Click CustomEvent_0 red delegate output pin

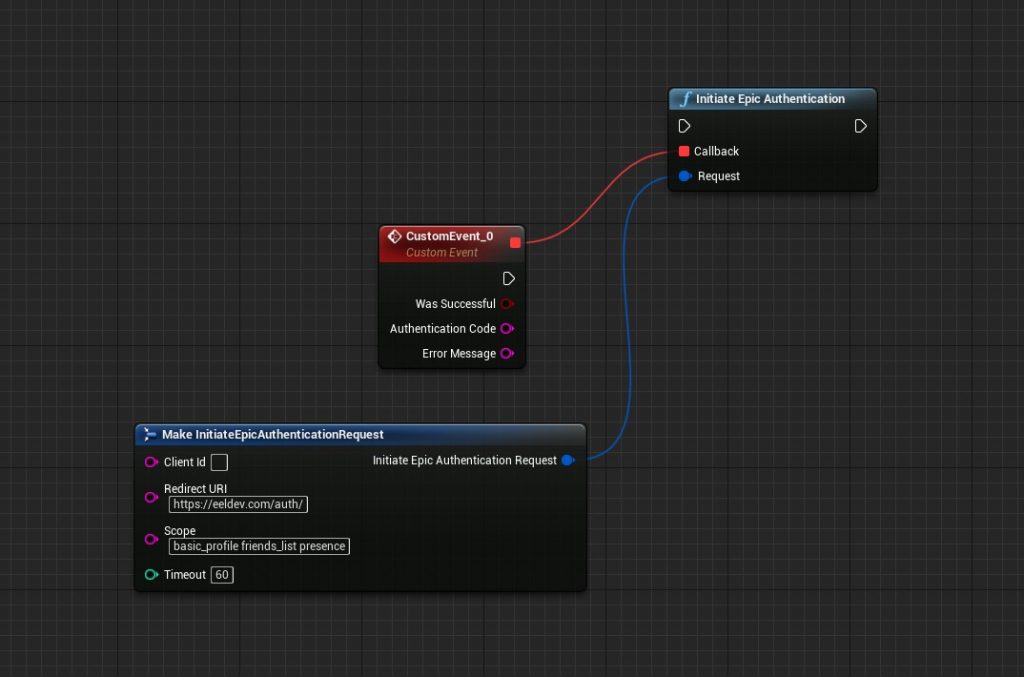(515, 242)
